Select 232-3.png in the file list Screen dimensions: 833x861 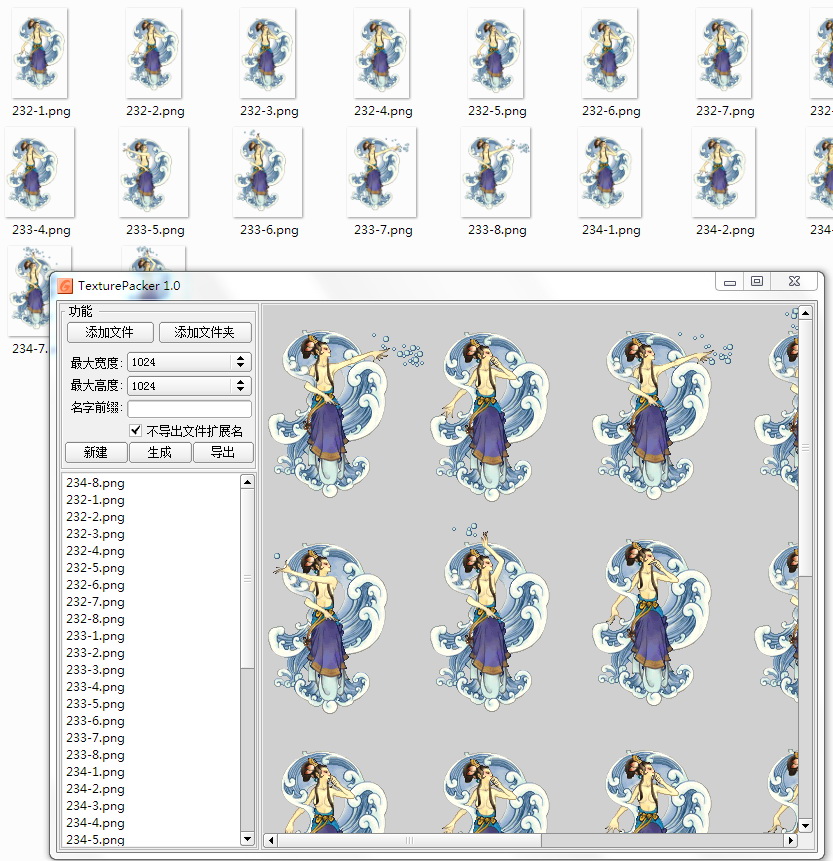[96, 534]
